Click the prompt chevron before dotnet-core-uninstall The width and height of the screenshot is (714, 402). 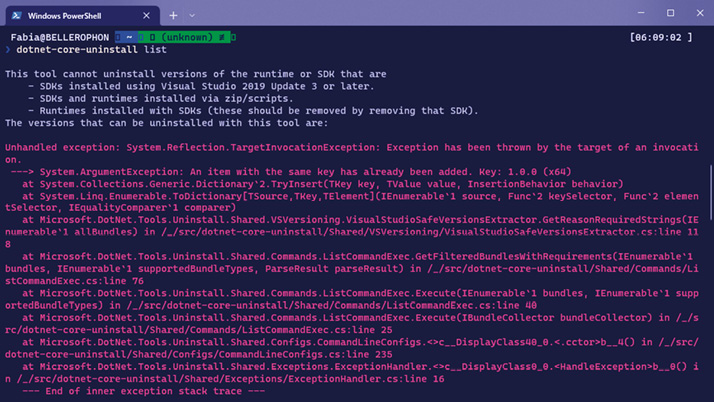[x=8, y=50]
